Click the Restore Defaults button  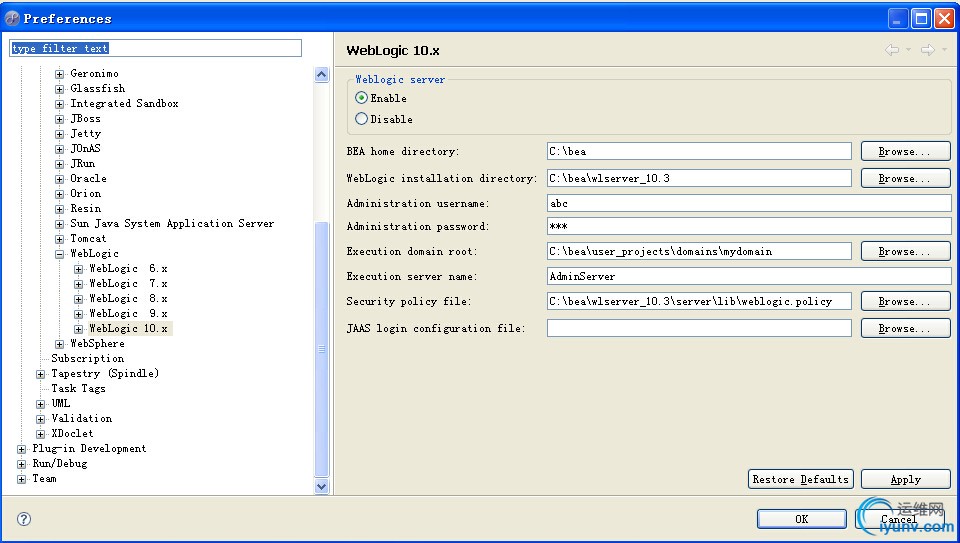tap(800, 479)
